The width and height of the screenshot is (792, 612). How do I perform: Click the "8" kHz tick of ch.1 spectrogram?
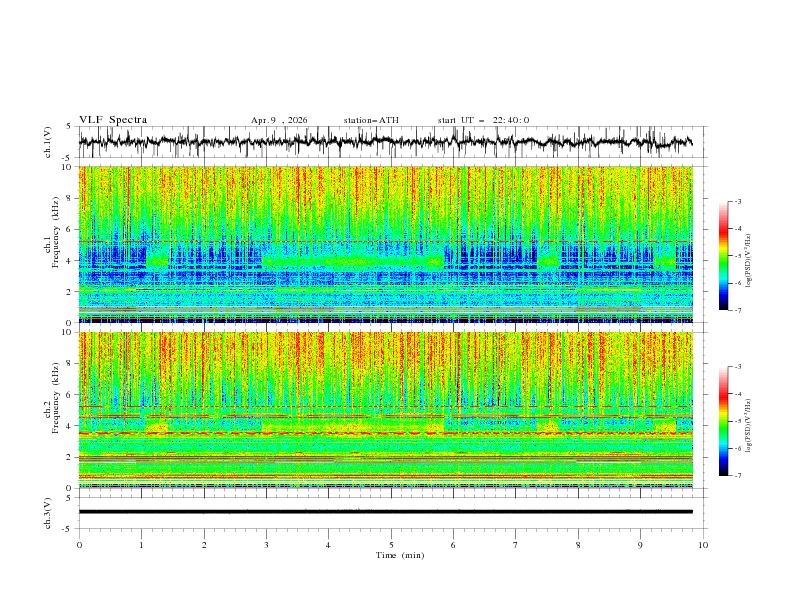pos(70,198)
